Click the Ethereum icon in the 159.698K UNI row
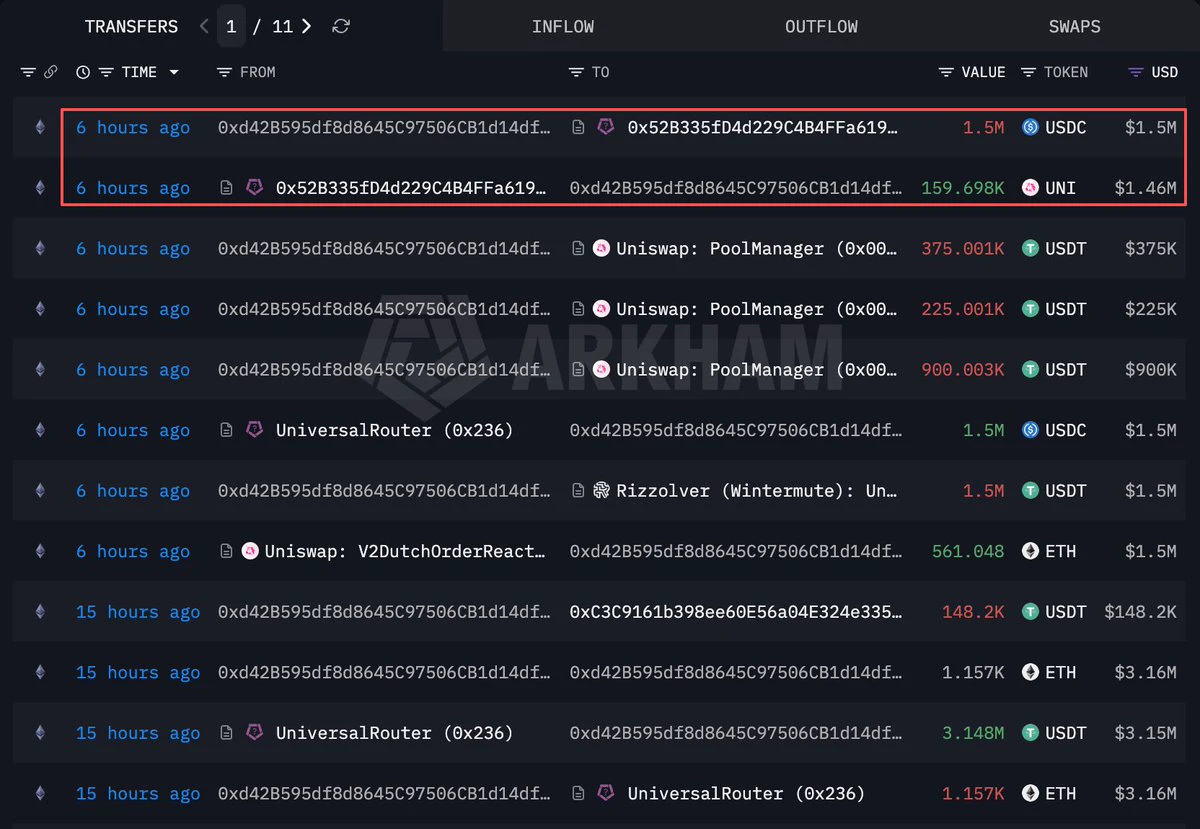The width and height of the screenshot is (1200, 829). pyautogui.click(x=40, y=188)
